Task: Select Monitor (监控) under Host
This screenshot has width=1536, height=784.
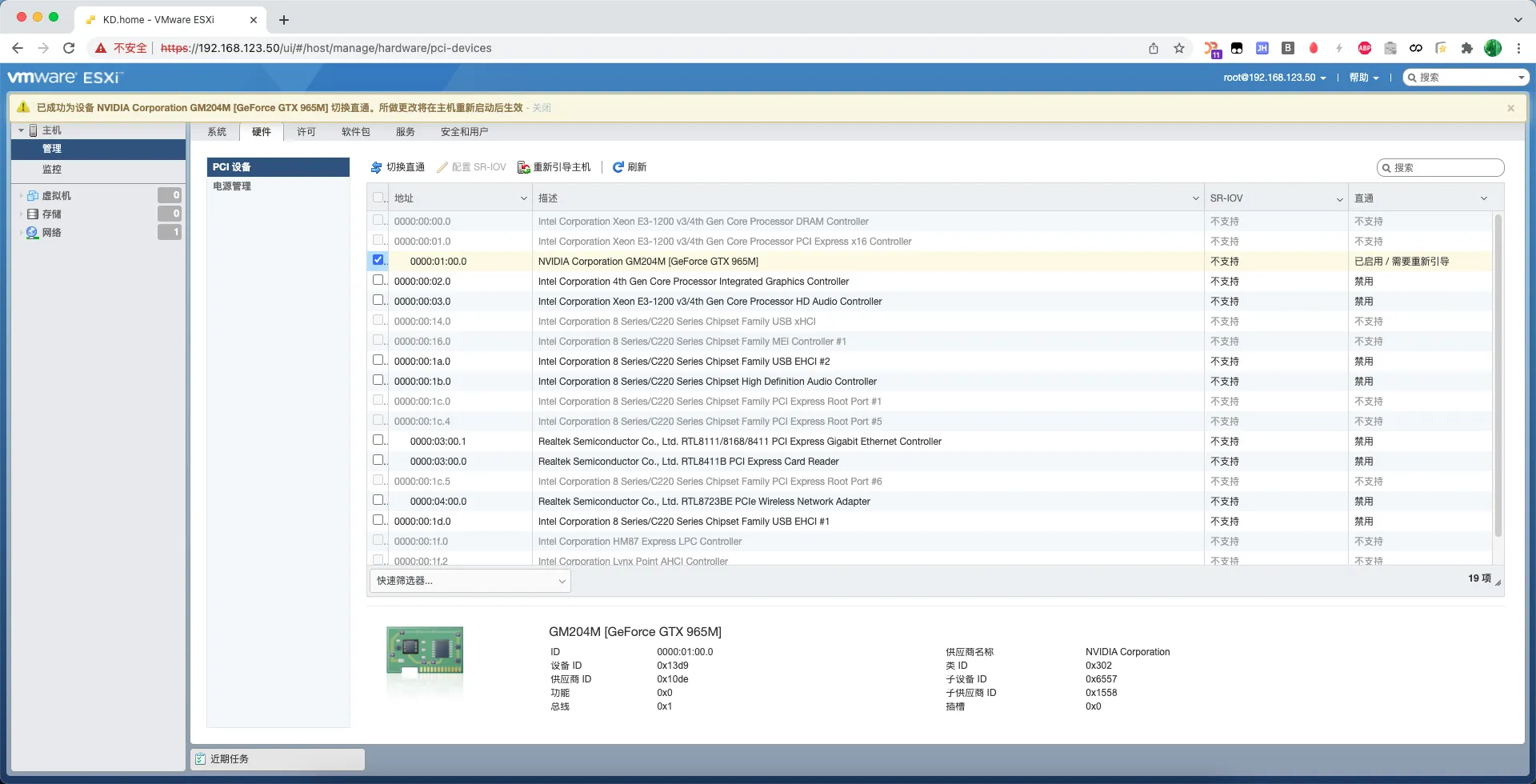Action: (x=99, y=170)
